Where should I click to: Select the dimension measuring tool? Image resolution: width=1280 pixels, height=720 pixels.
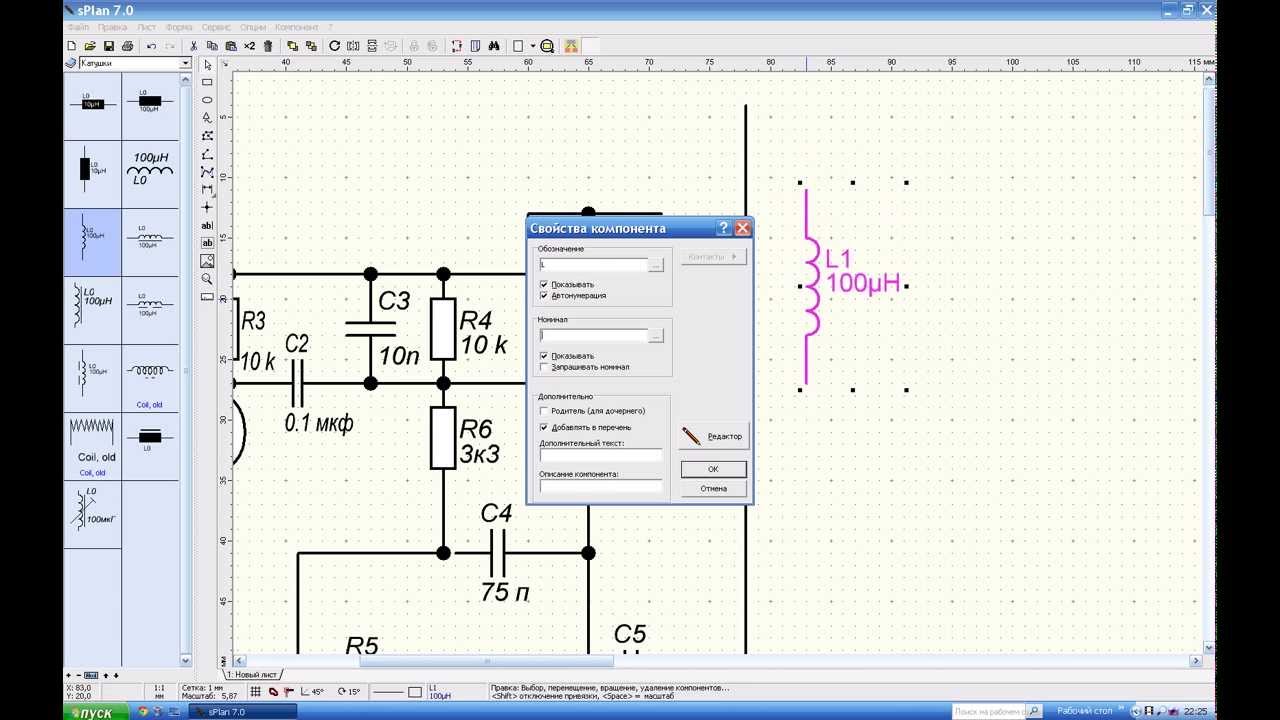207,189
